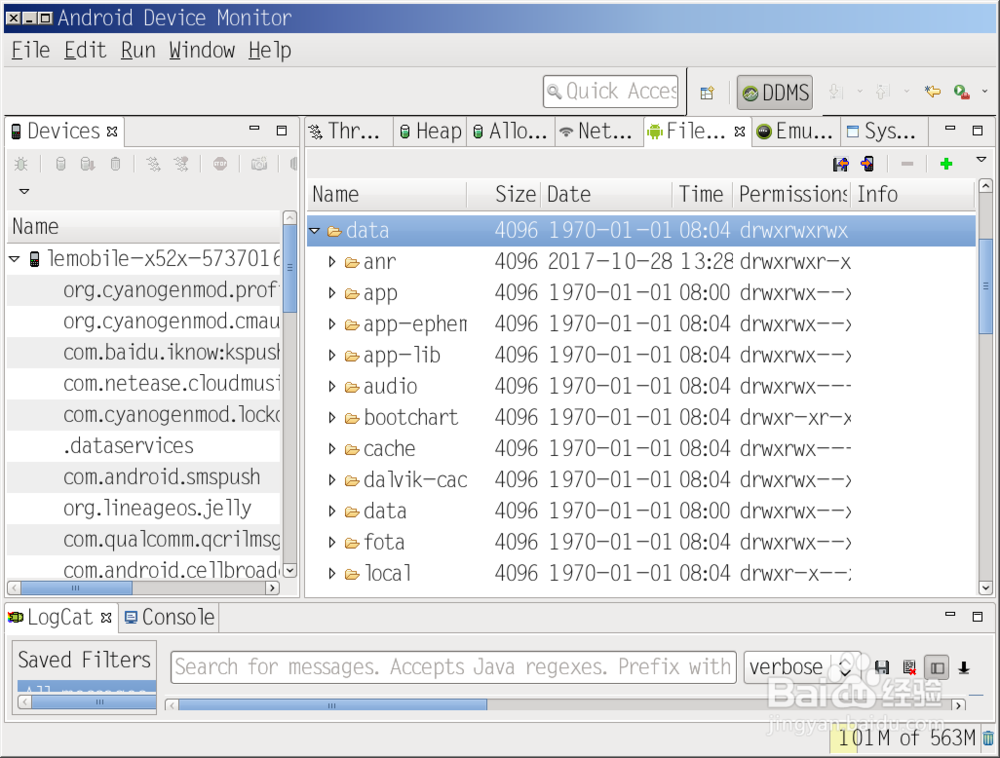Screen dimensions: 1000x758
Task: Click the LogCat clear log icon
Action: click(x=909, y=667)
